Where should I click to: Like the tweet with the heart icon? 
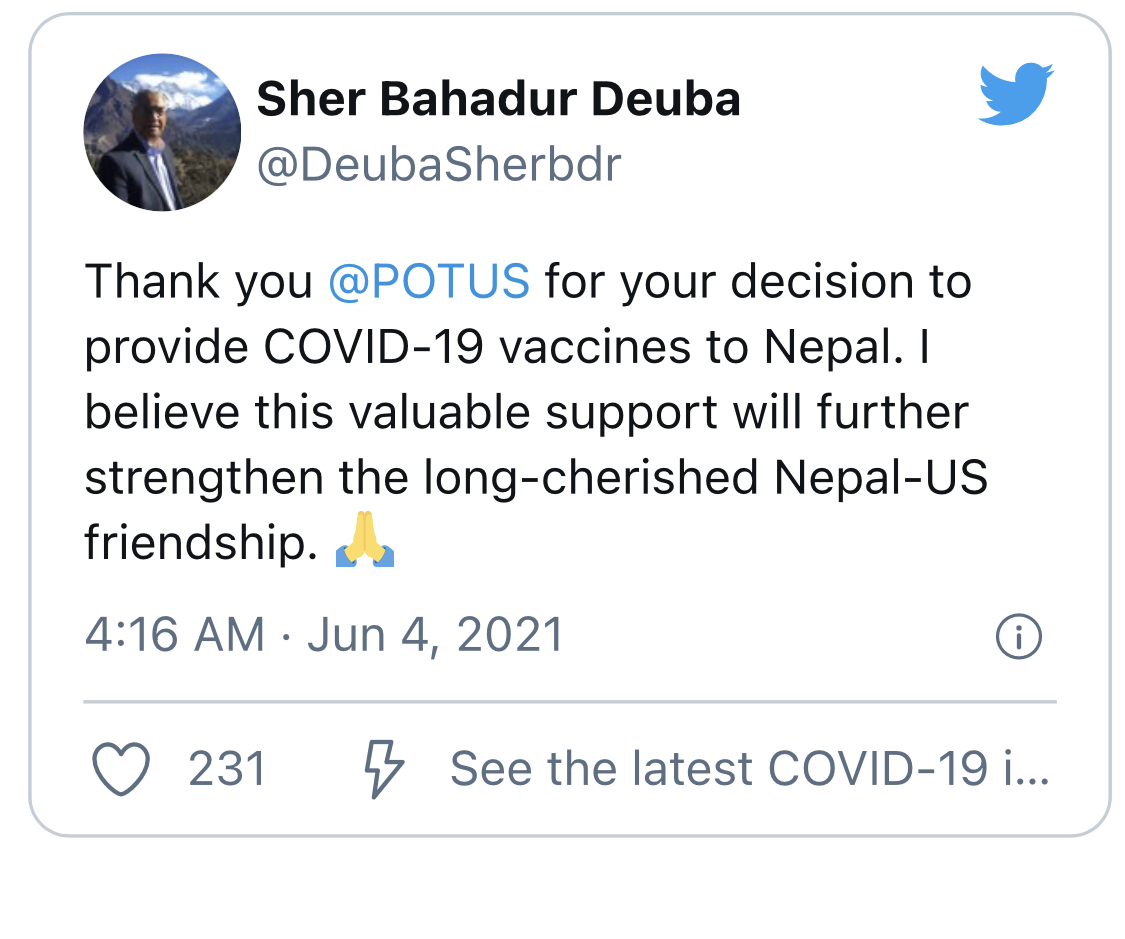[121, 769]
